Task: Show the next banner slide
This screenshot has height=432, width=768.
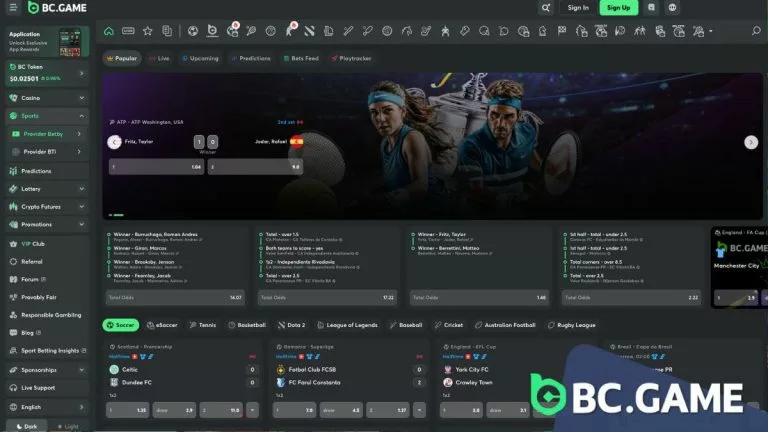Action: pos(751,142)
